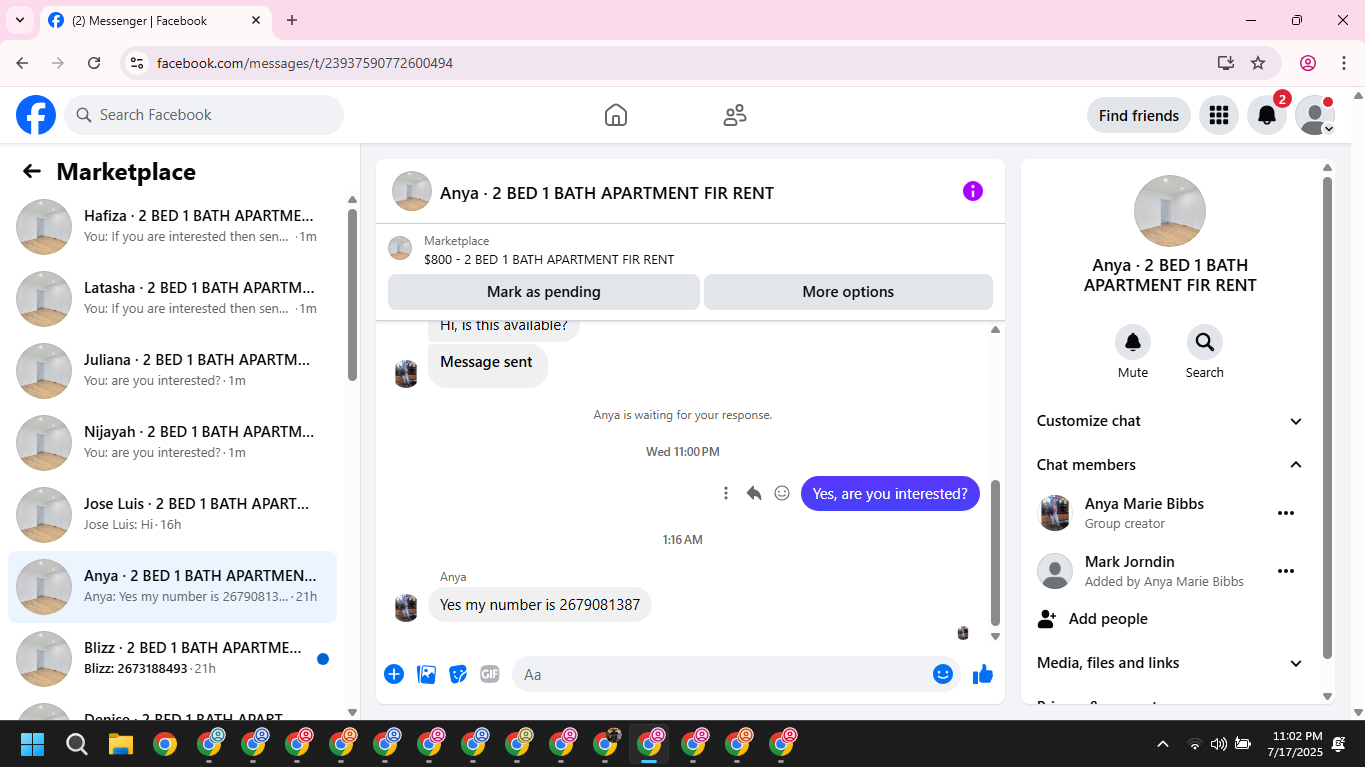Open the Facebook Home icon
1365x767 pixels.
pos(616,115)
